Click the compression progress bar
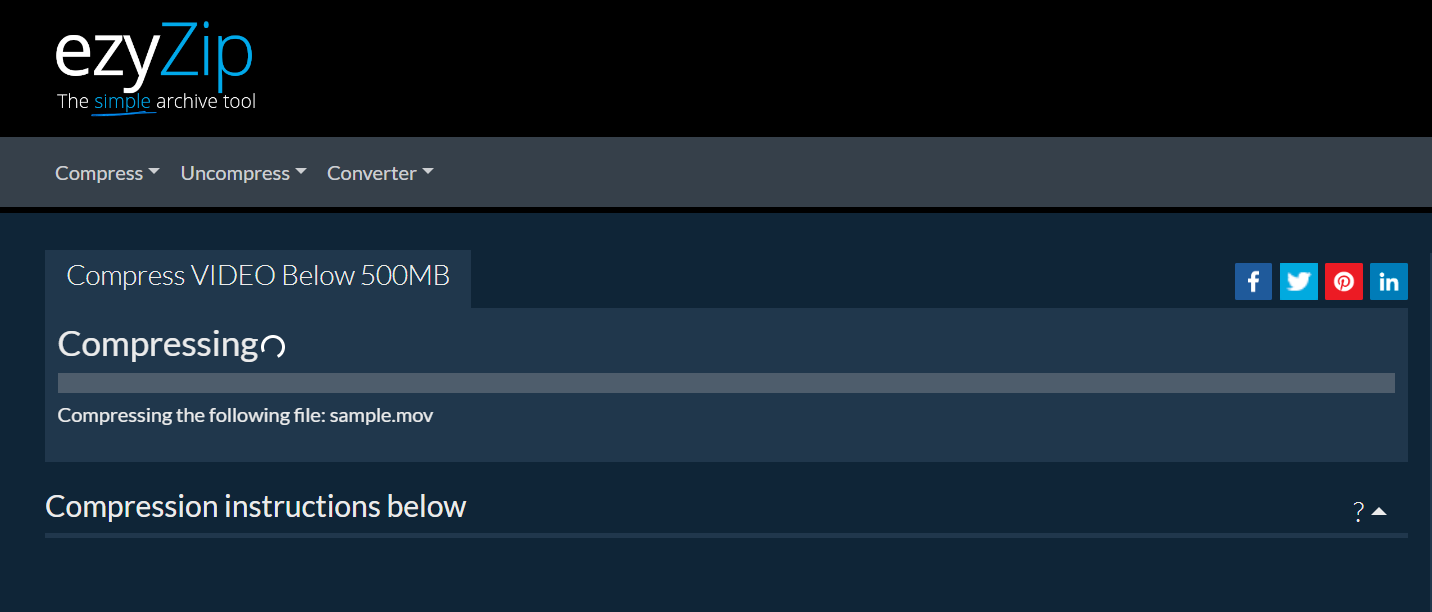 (726, 383)
